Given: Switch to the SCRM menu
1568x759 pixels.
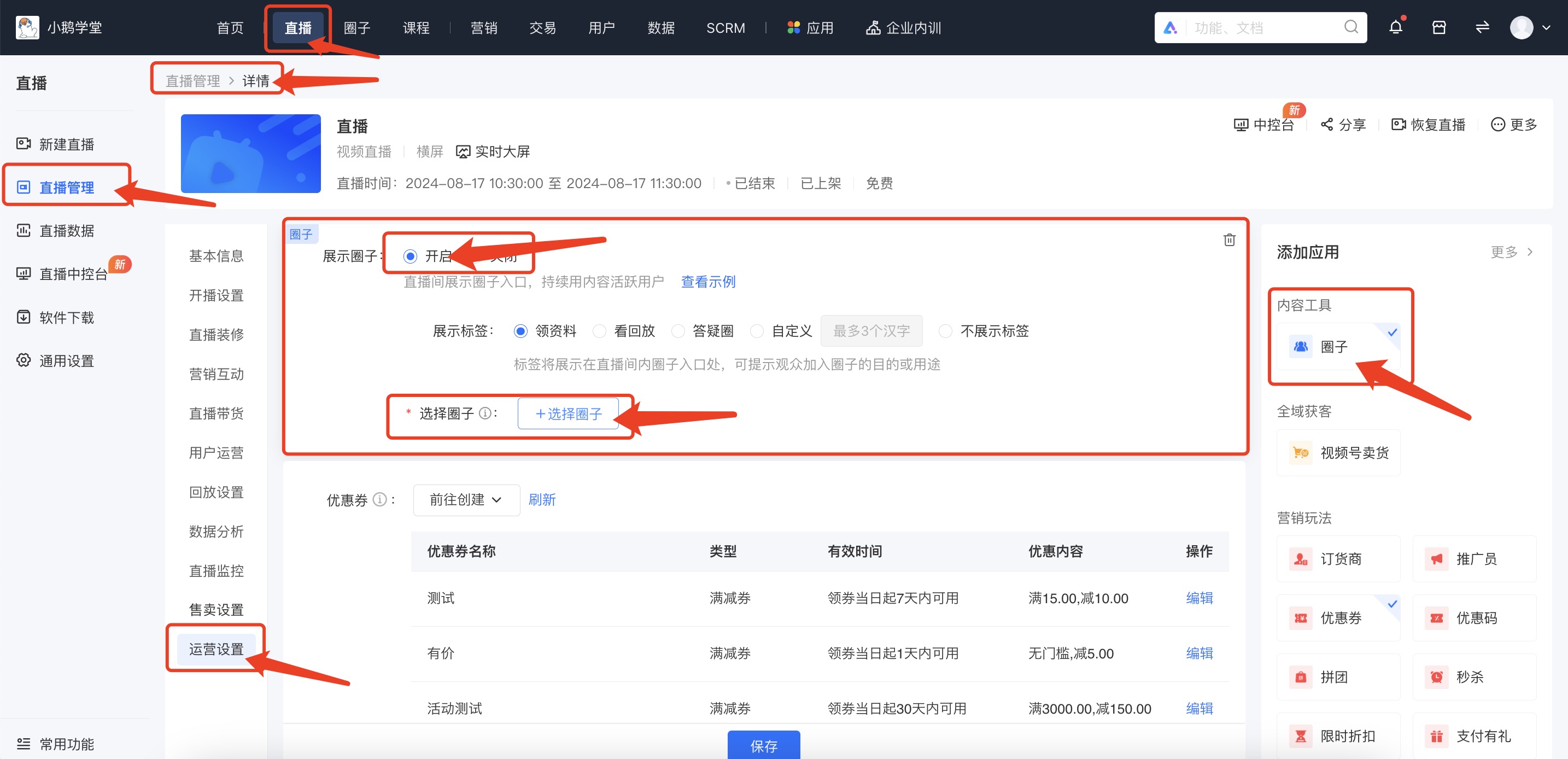Looking at the screenshot, I should pyautogui.click(x=726, y=27).
